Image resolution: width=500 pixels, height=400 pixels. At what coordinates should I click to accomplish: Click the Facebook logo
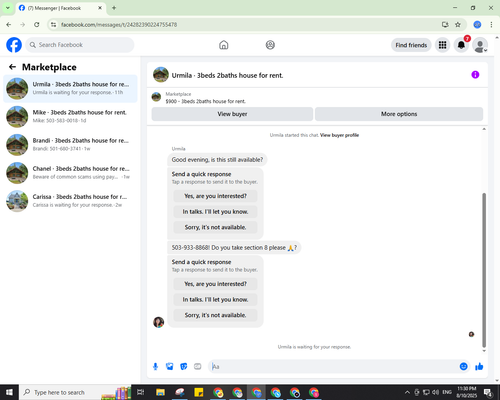click(x=14, y=45)
